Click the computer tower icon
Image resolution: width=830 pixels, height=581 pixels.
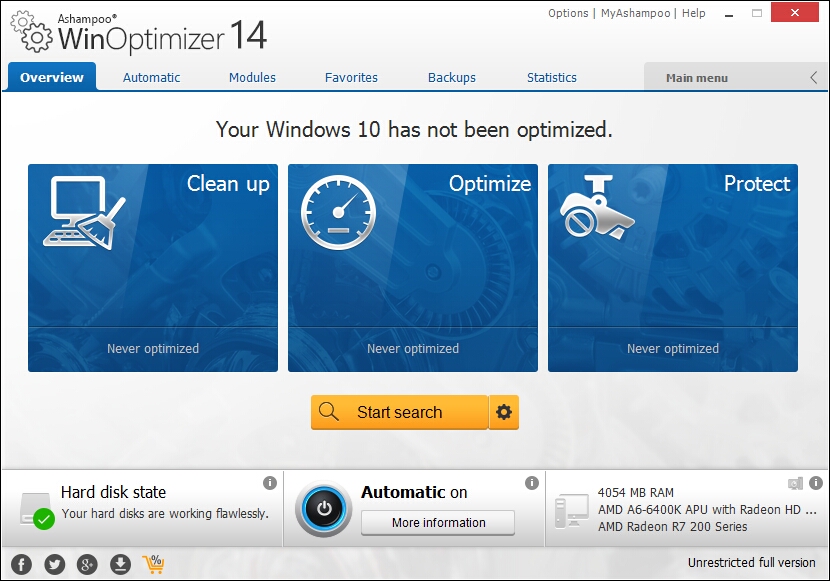click(x=572, y=511)
